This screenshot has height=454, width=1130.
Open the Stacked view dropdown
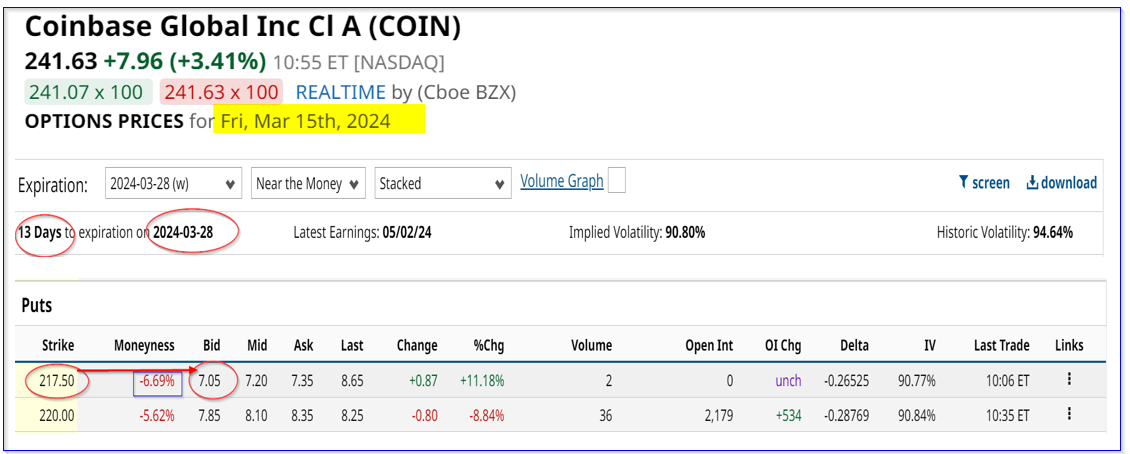click(446, 184)
